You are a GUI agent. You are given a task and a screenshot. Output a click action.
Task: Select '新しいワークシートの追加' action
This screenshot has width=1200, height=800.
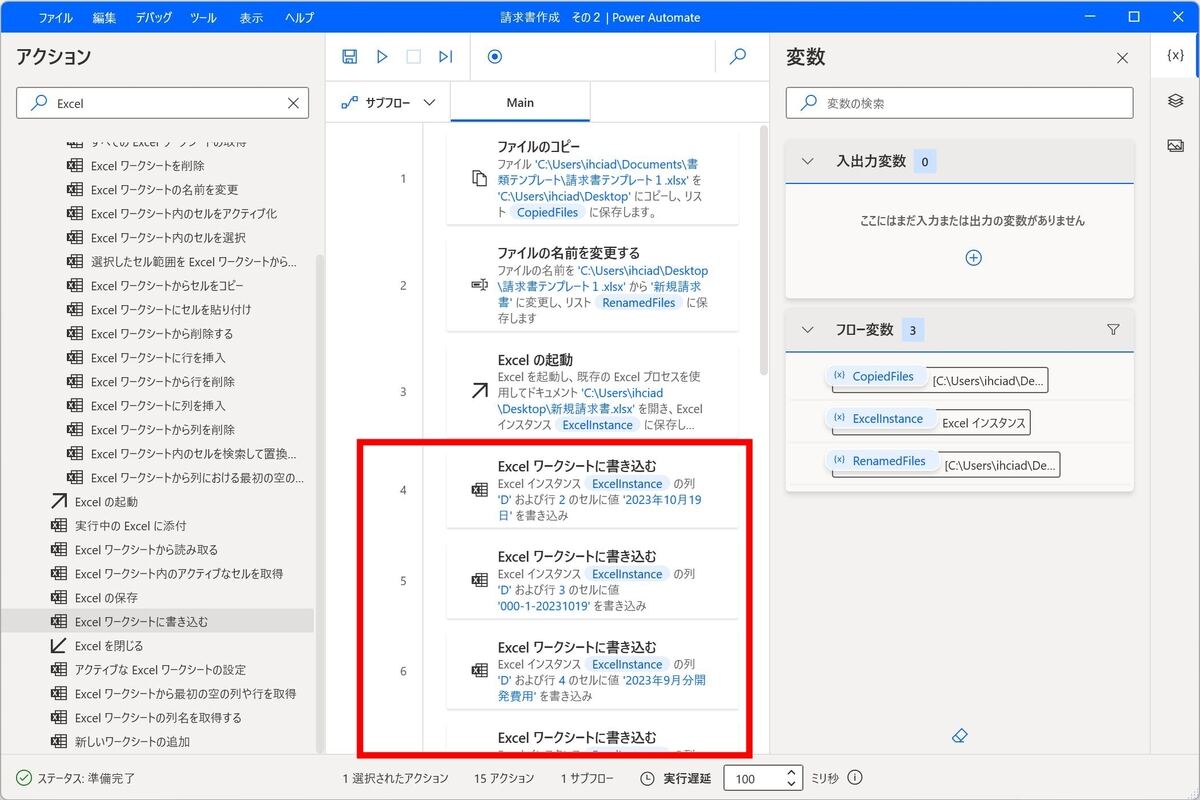(132, 742)
